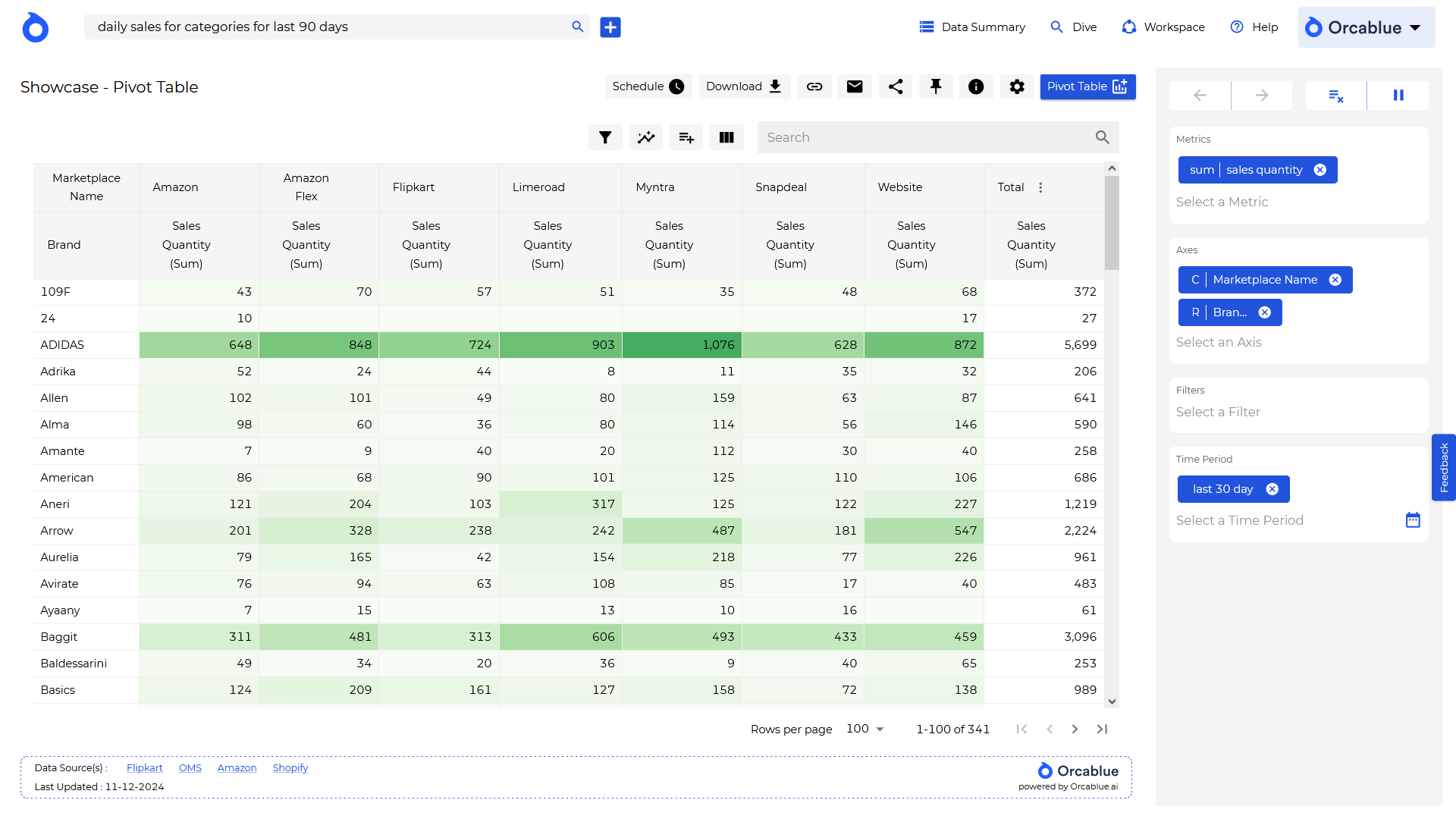Click the Orcablue logo icon at top left

(x=35, y=27)
